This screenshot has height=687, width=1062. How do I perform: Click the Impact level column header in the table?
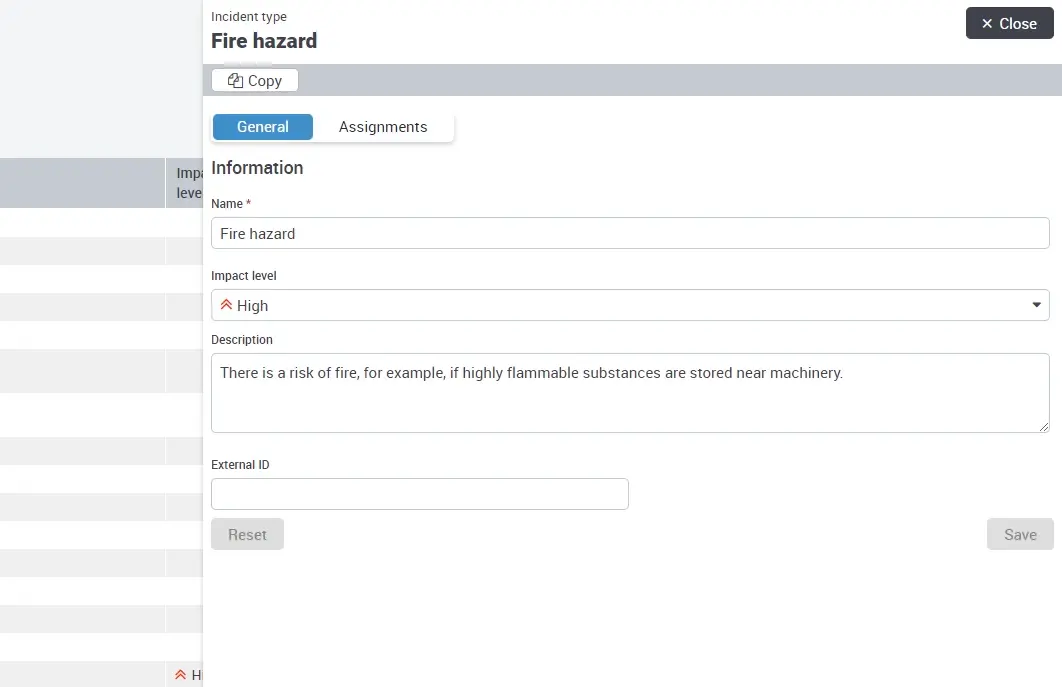(187, 182)
